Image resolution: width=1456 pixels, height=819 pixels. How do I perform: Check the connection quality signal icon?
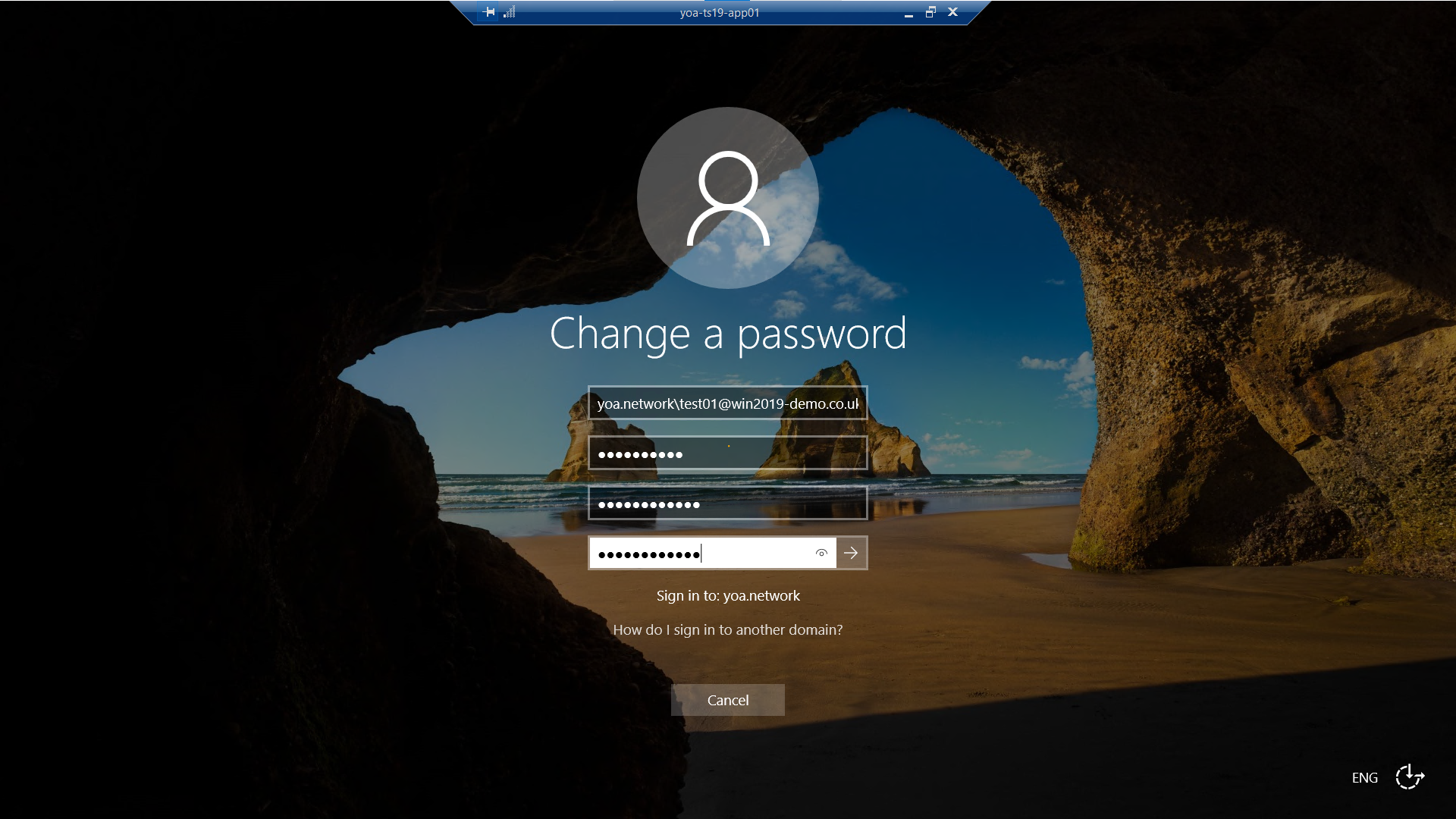509,12
